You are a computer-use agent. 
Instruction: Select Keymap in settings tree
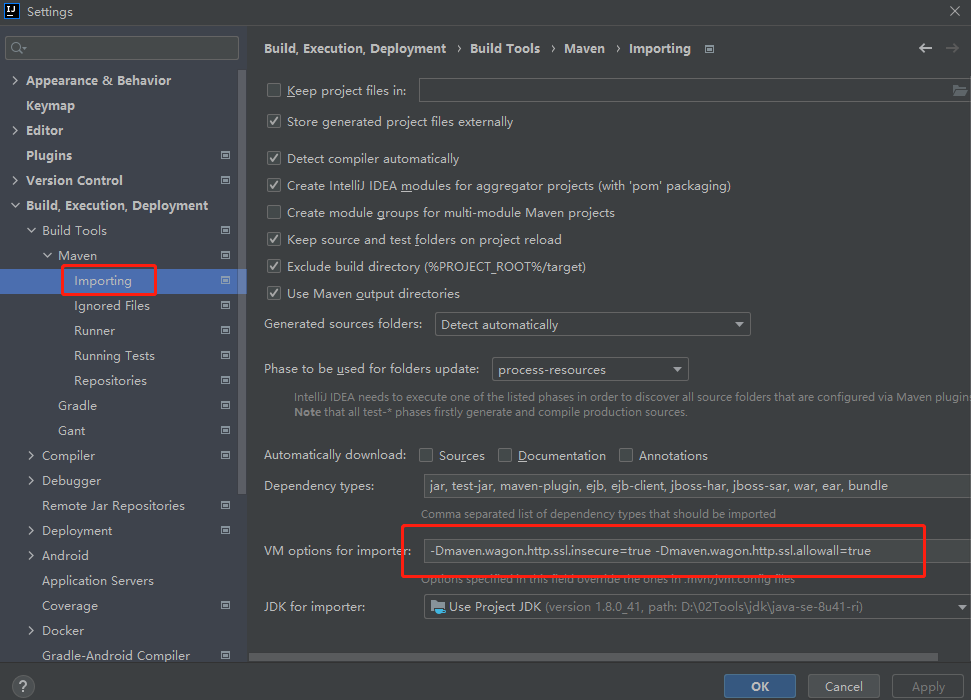click(x=50, y=105)
